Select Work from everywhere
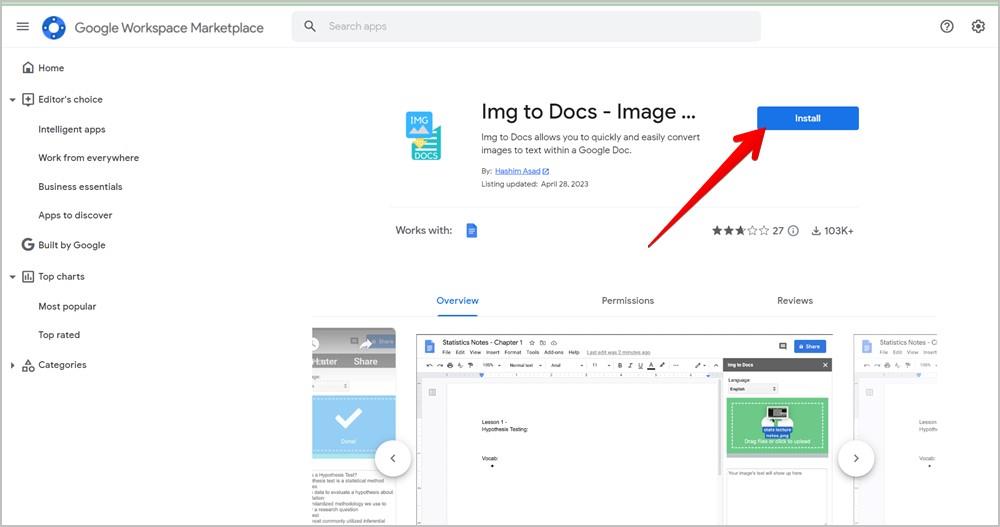This screenshot has height=527, width=1000. [89, 158]
